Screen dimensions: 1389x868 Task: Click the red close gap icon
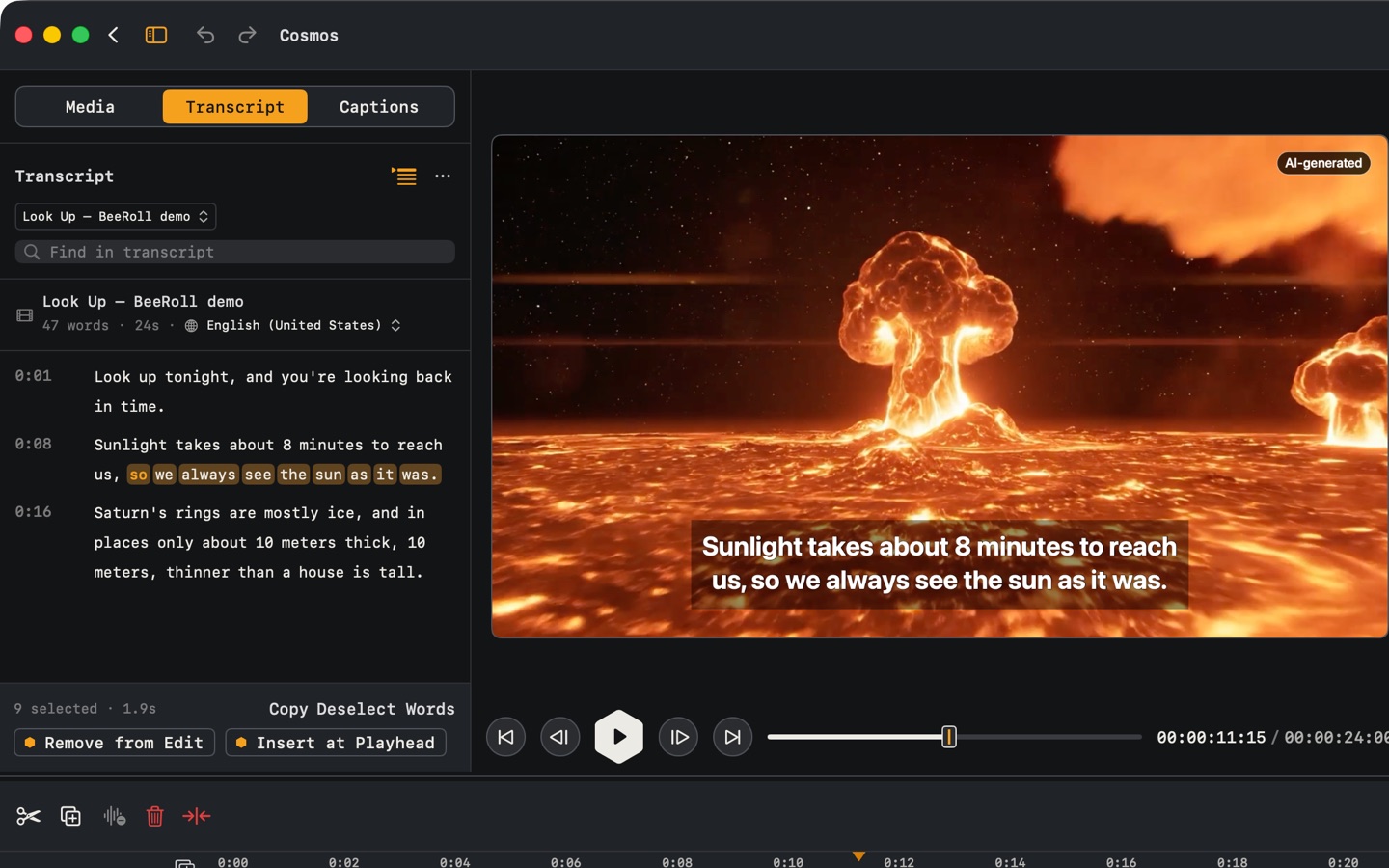tap(197, 816)
